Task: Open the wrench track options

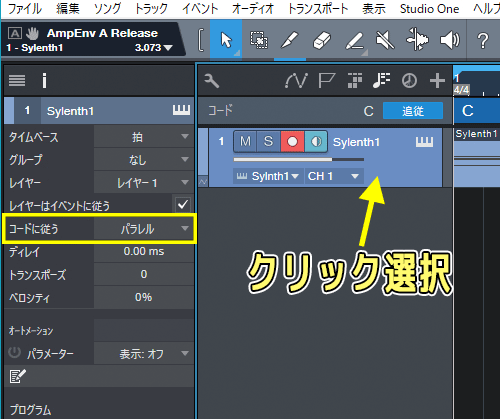Action: tap(211, 81)
